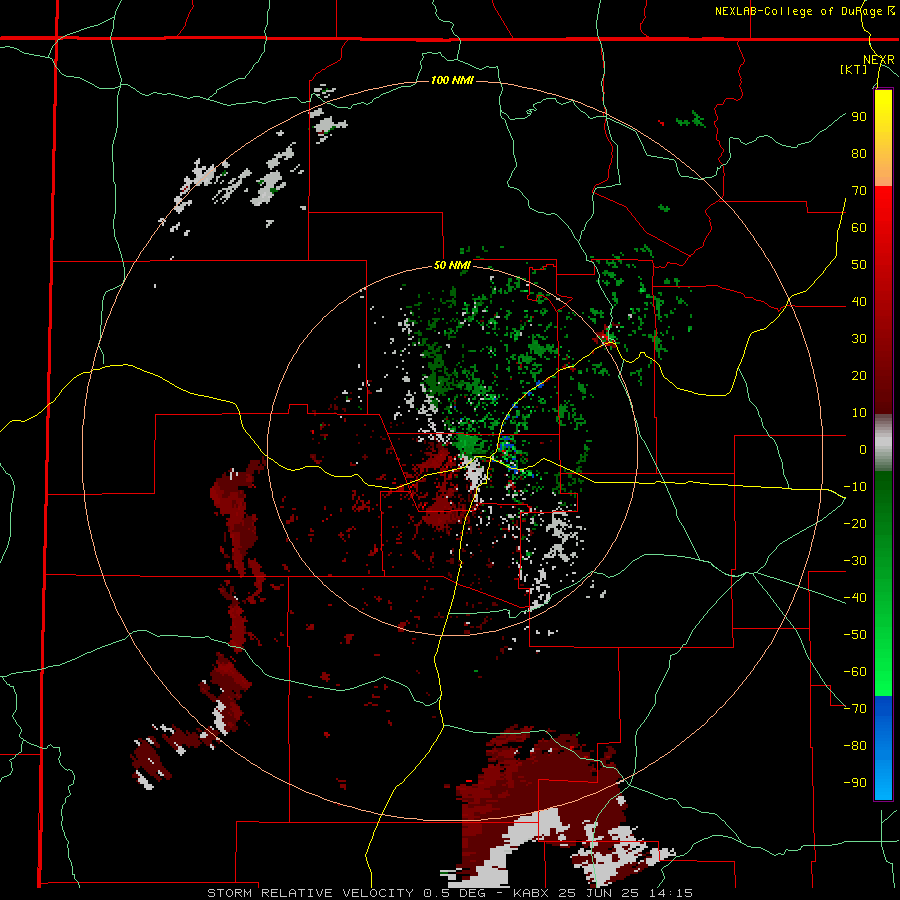Click the -90 value on velocity scale
Image resolution: width=900 pixels, height=900 pixels.
(855, 782)
